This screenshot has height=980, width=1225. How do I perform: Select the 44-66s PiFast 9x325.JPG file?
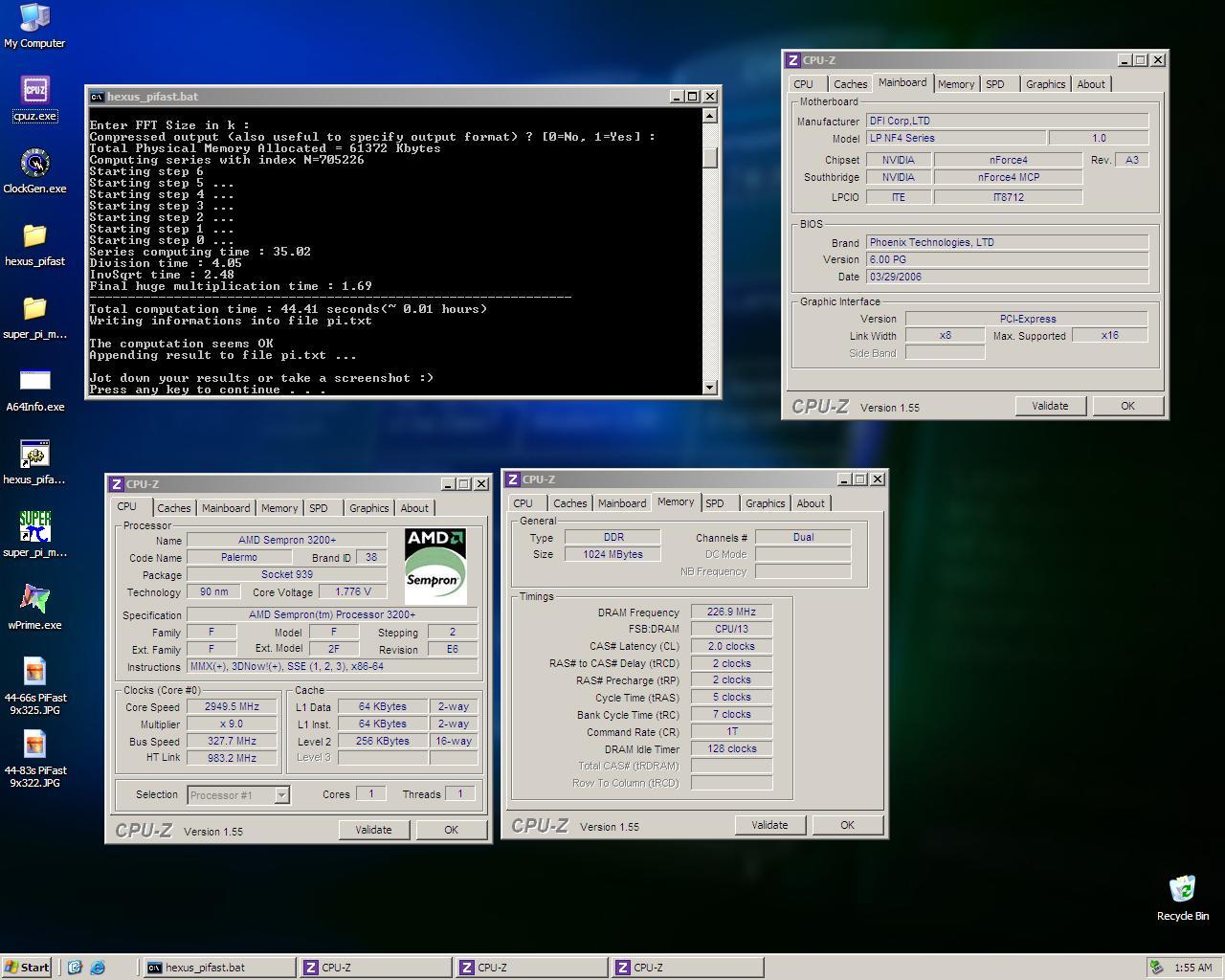[34, 686]
